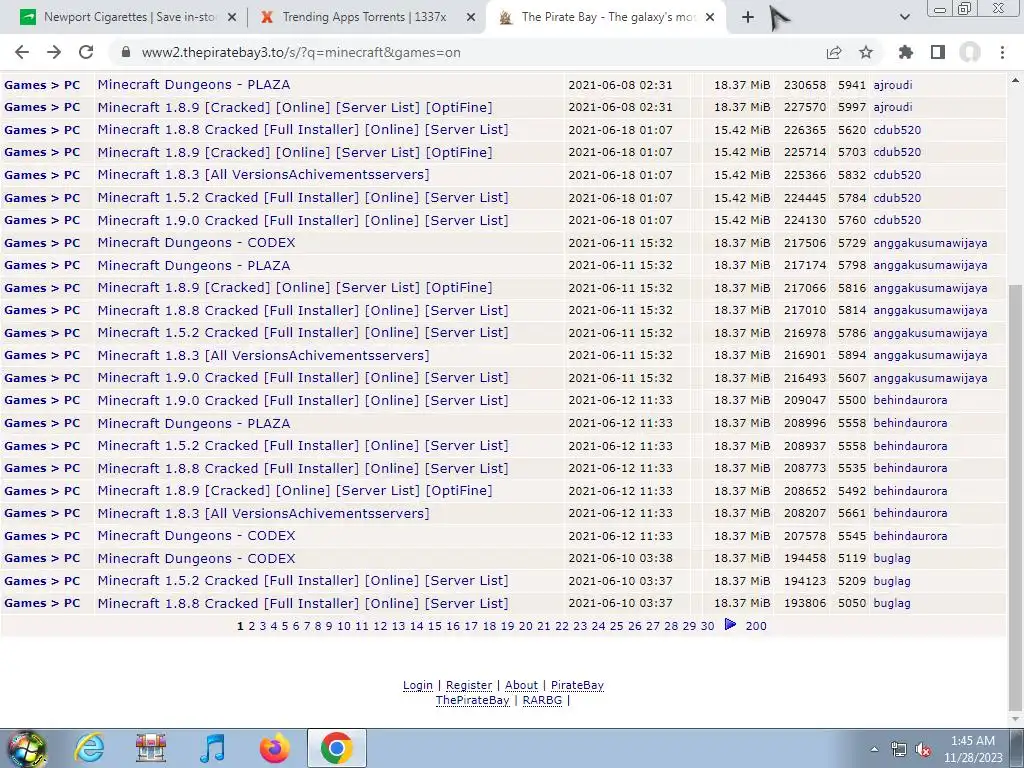
Task: Open ThePirateBay footer link
Action: 472,700
